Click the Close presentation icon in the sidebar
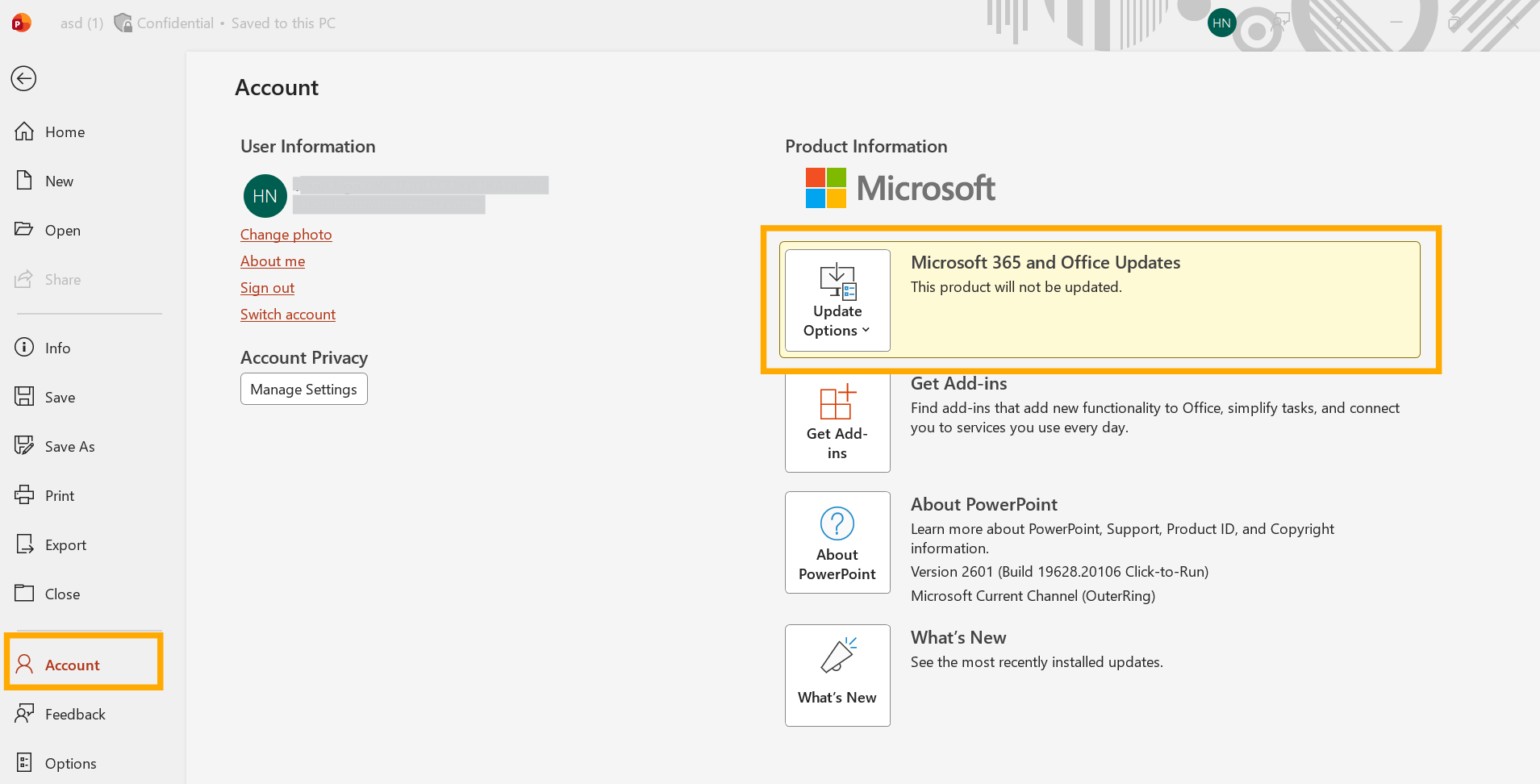The height and width of the screenshot is (784, 1540). 24,593
